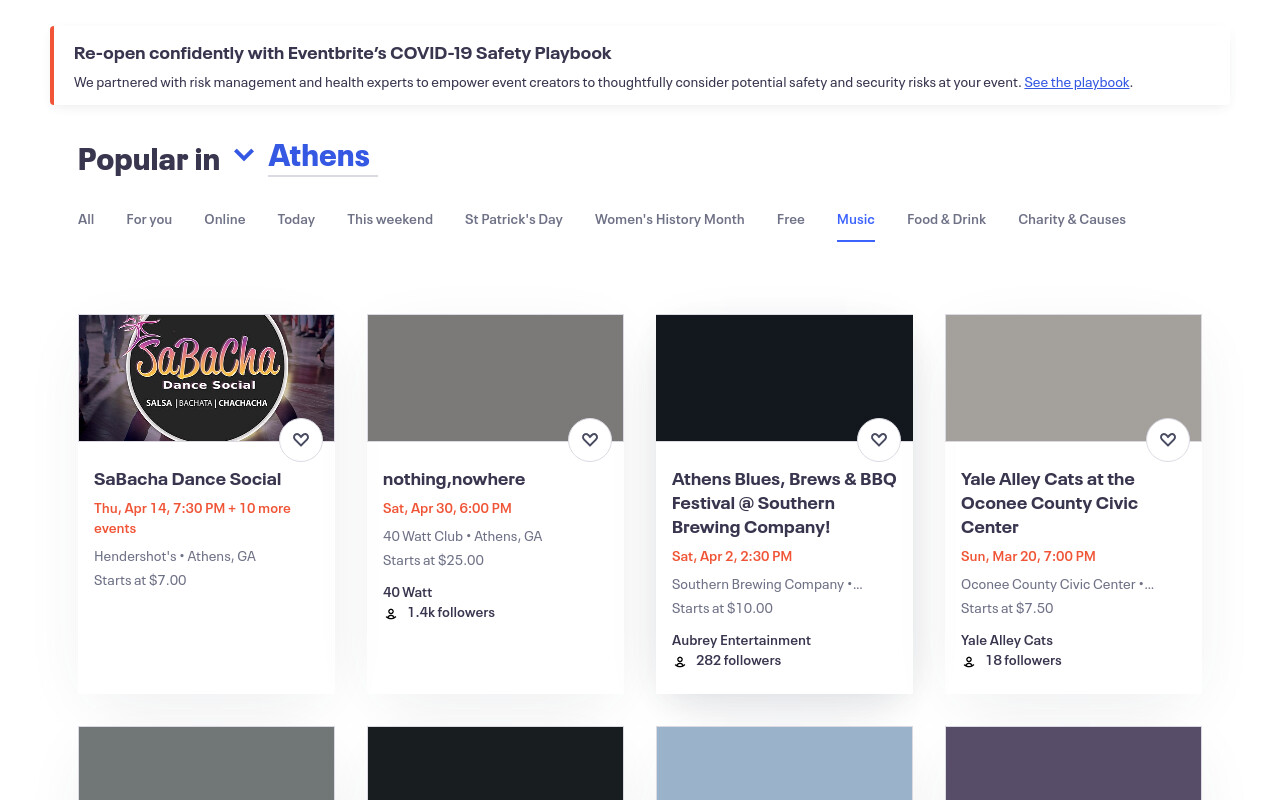Open the location dropdown chevron beside Popular in

[244, 155]
